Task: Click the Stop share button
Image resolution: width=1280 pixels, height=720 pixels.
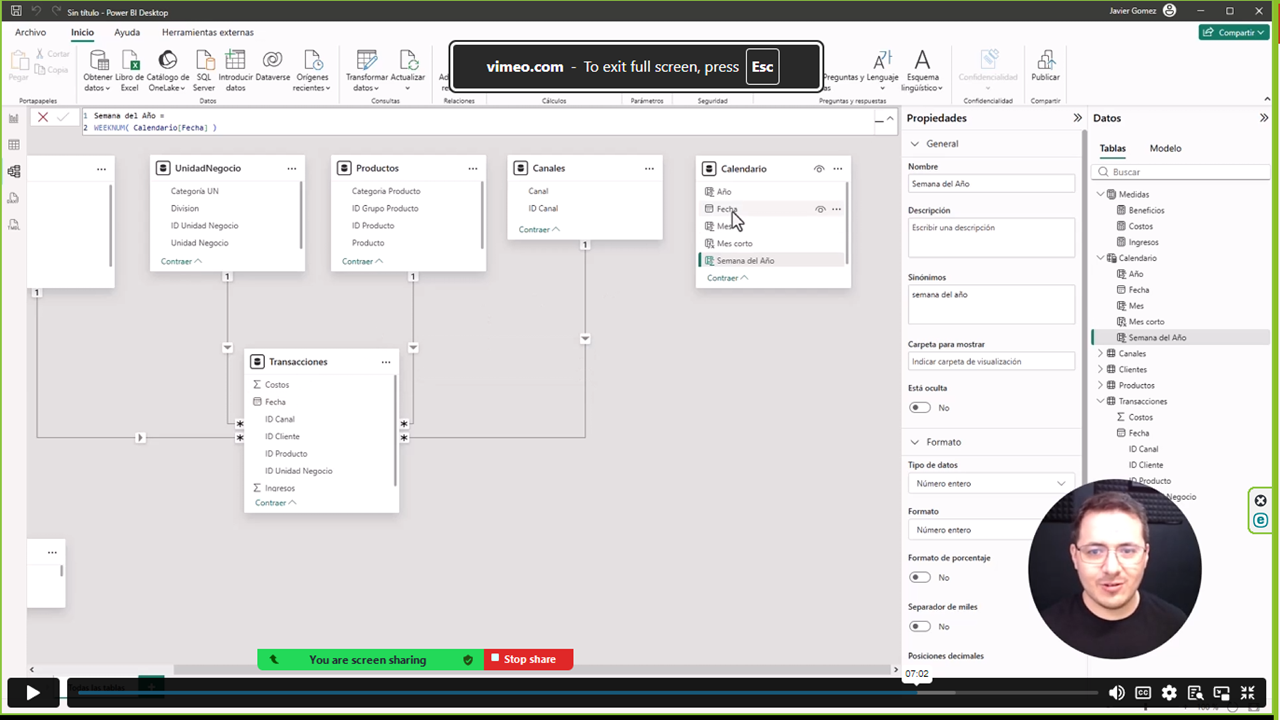Action: pyautogui.click(x=529, y=659)
